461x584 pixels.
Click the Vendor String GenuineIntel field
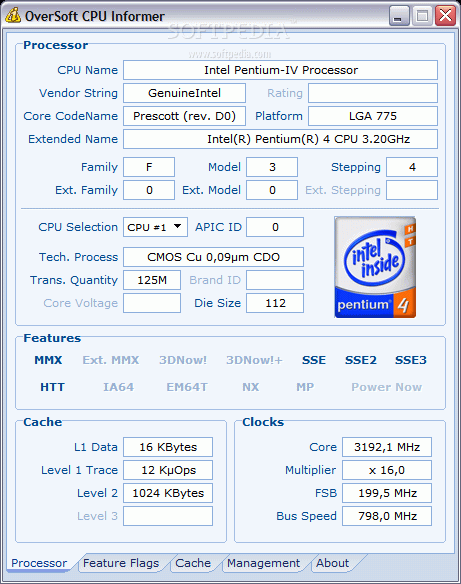[184, 93]
